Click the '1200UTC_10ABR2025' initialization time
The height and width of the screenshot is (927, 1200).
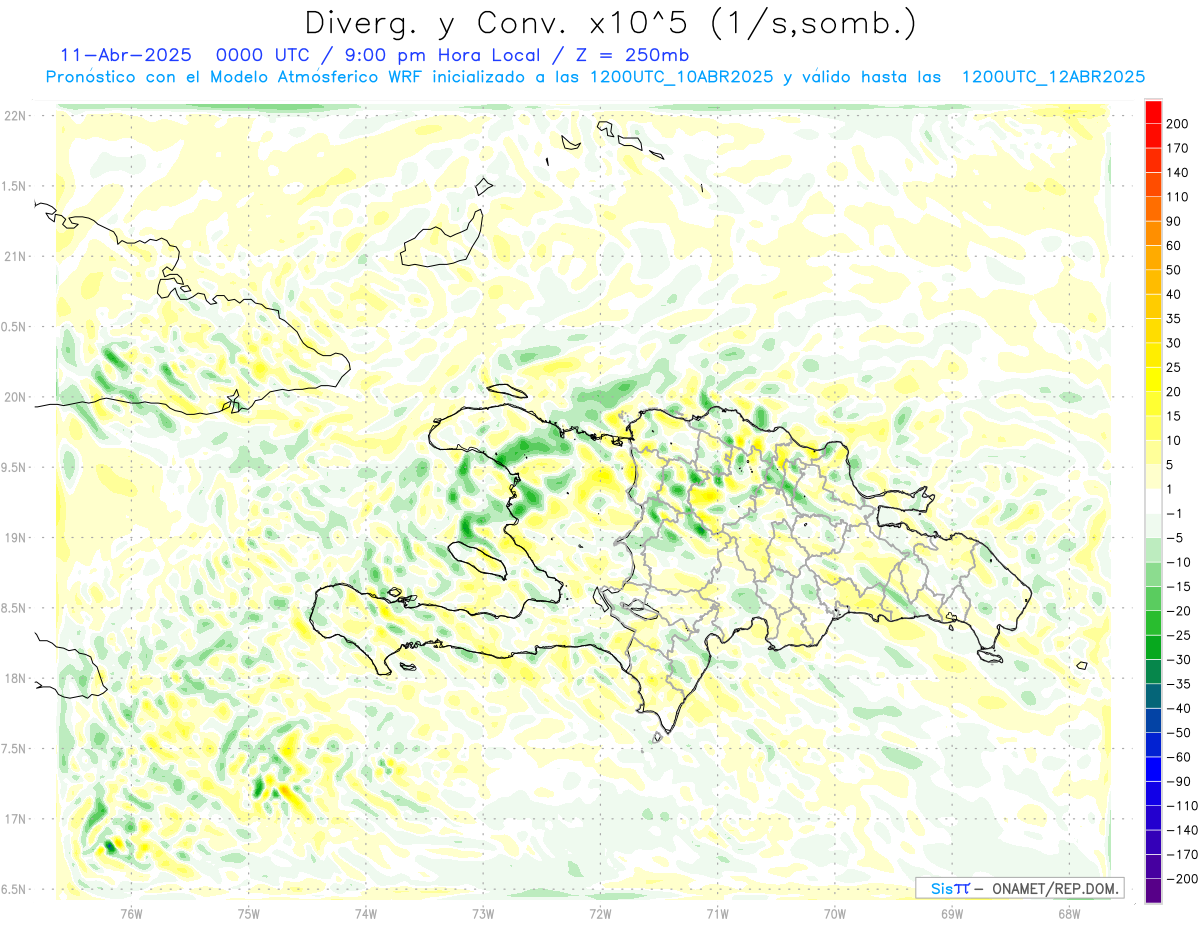(682, 77)
